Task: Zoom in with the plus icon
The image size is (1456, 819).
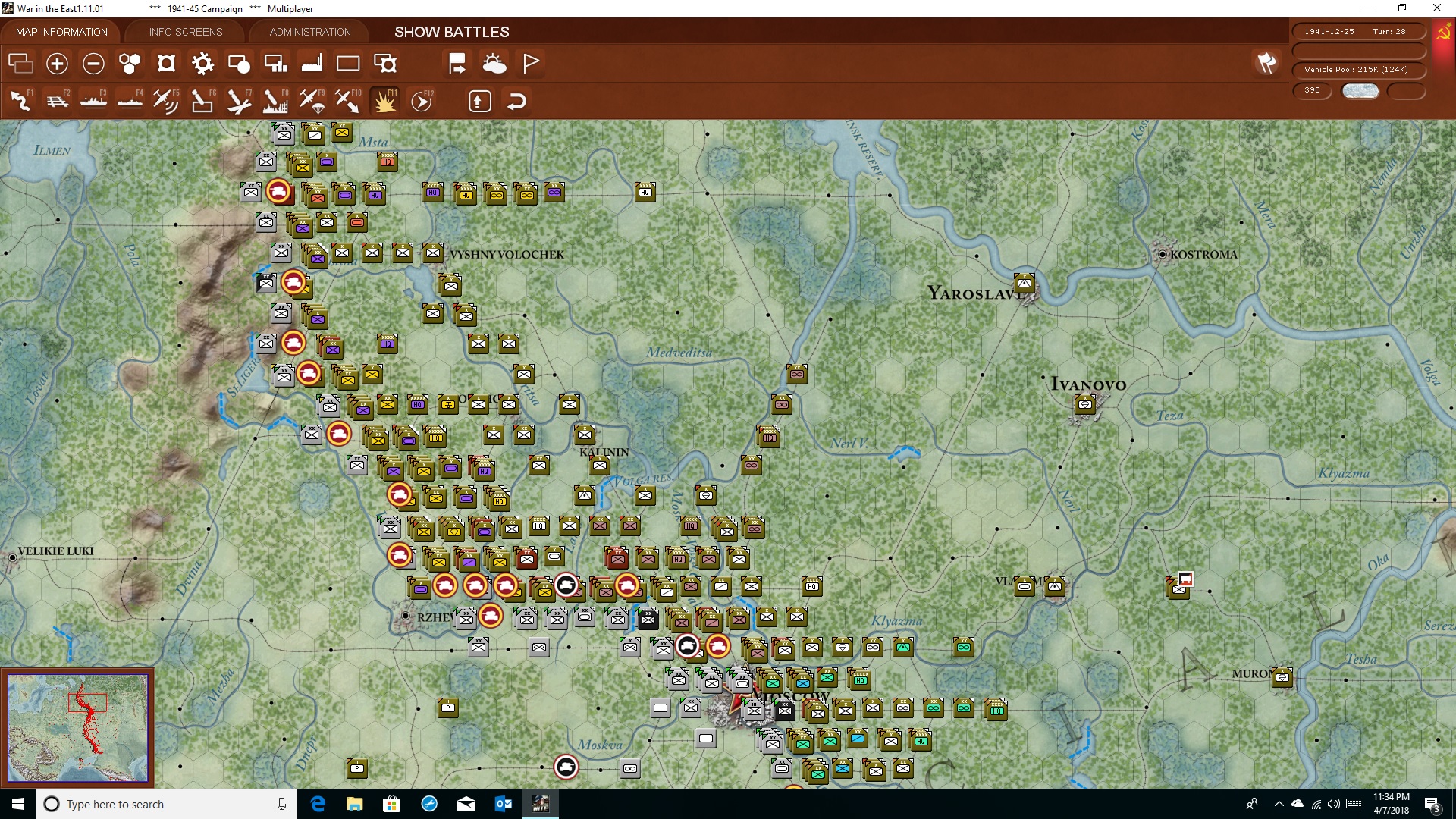Action: (57, 64)
